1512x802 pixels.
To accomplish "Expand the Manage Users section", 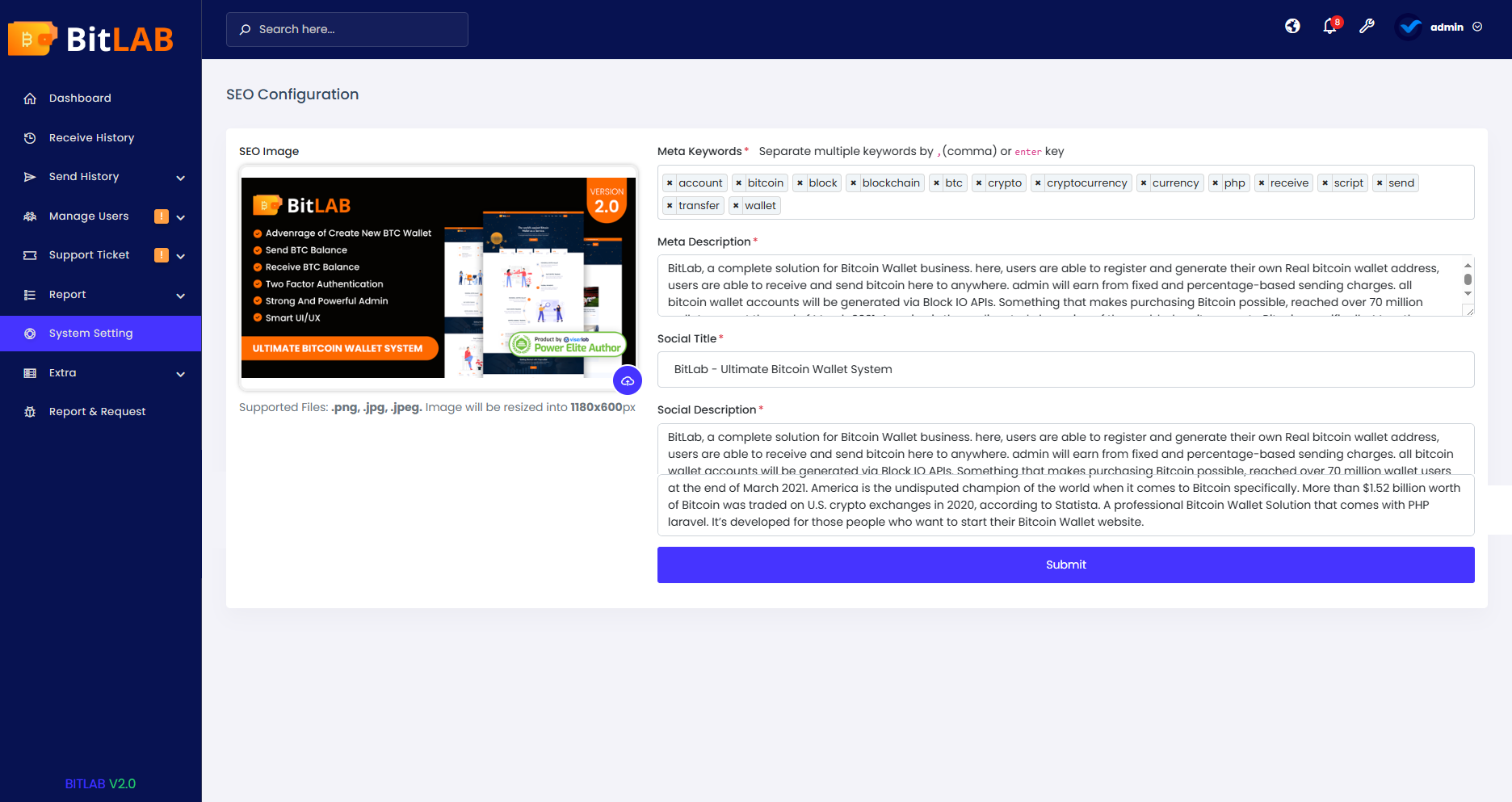I will click(x=89, y=216).
